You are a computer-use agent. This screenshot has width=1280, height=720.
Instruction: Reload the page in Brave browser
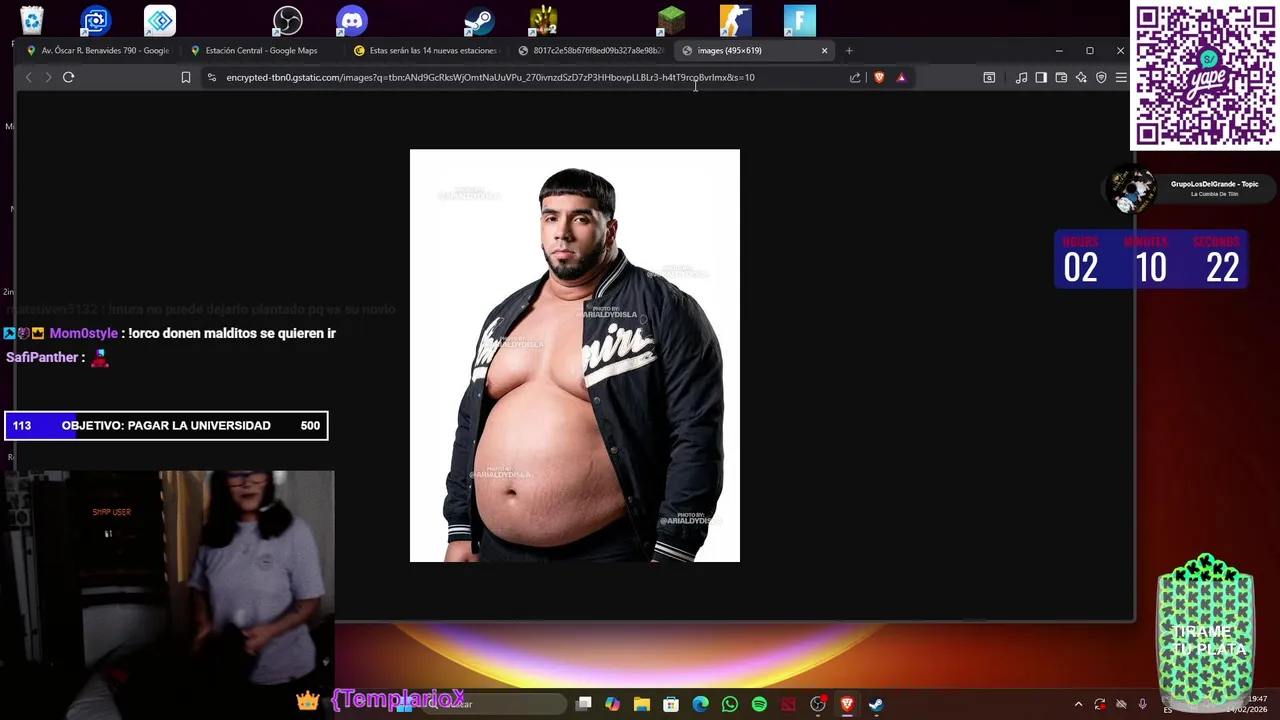click(x=68, y=77)
